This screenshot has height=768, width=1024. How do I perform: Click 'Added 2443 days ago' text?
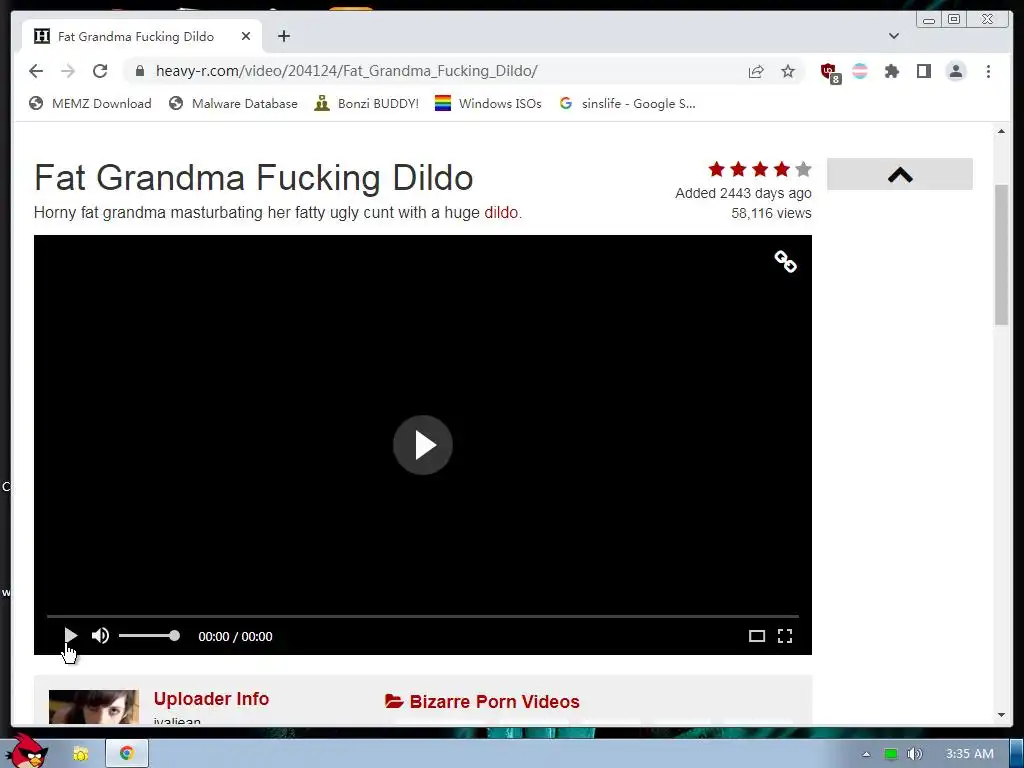(743, 193)
